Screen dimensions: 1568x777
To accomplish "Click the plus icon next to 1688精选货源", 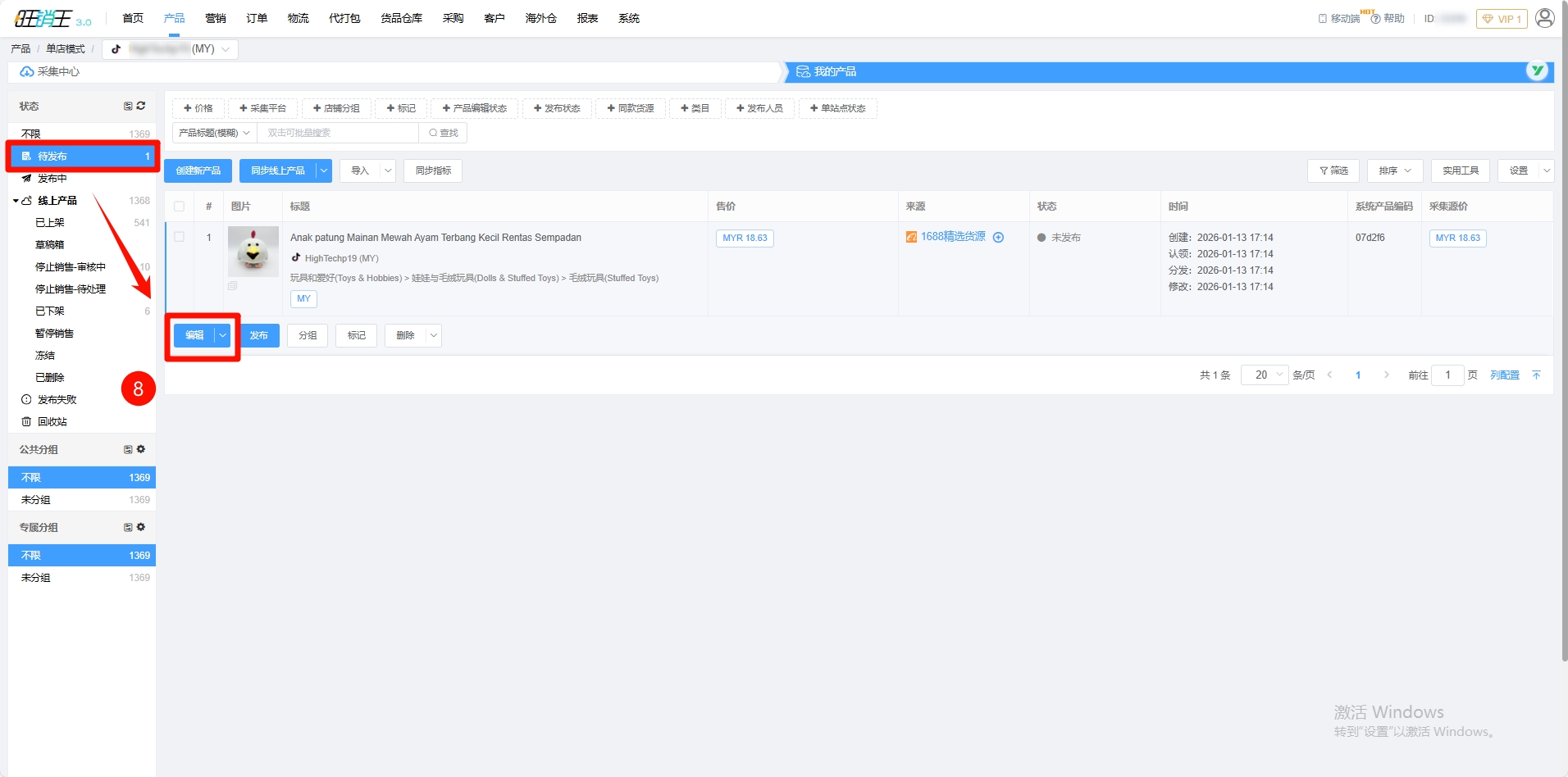I will pos(998,238).
